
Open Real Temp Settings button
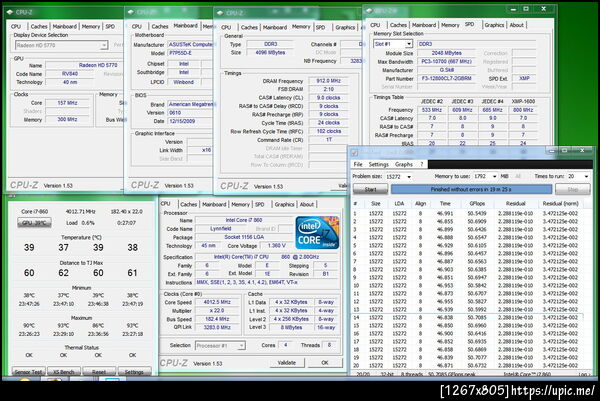tap(134, 371)
